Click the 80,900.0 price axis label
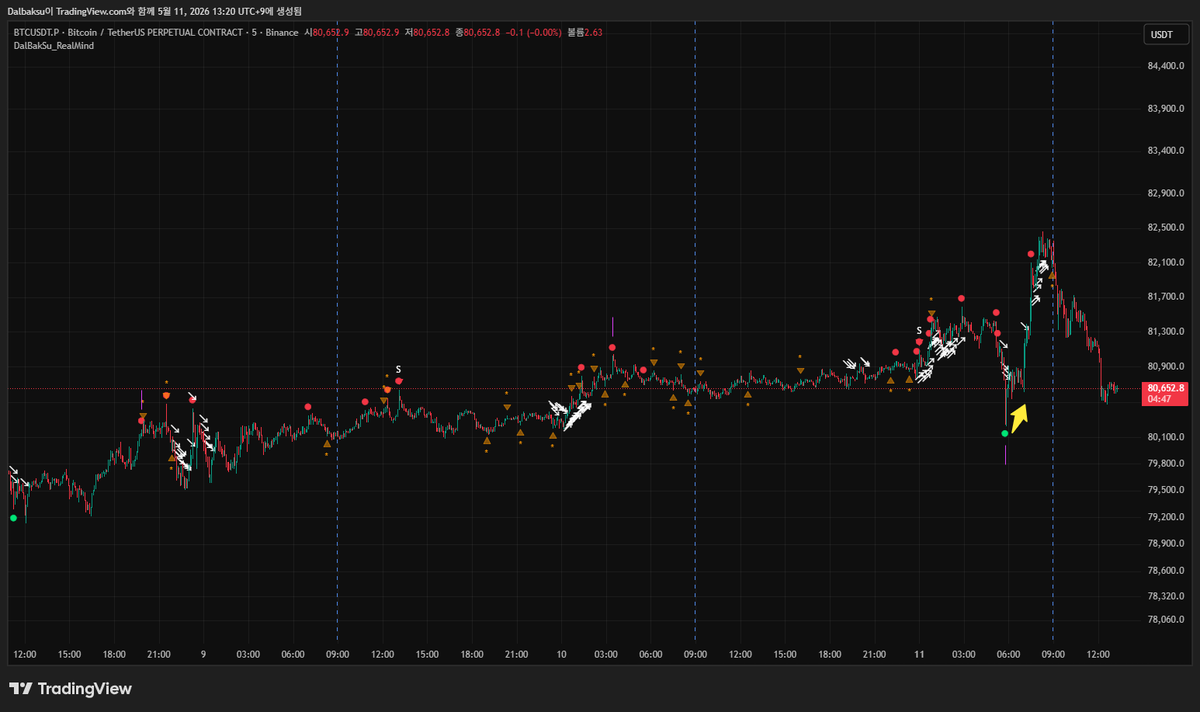Image resolution: width=1200 pixels, height=712 pixels. tap(1165, 366)
